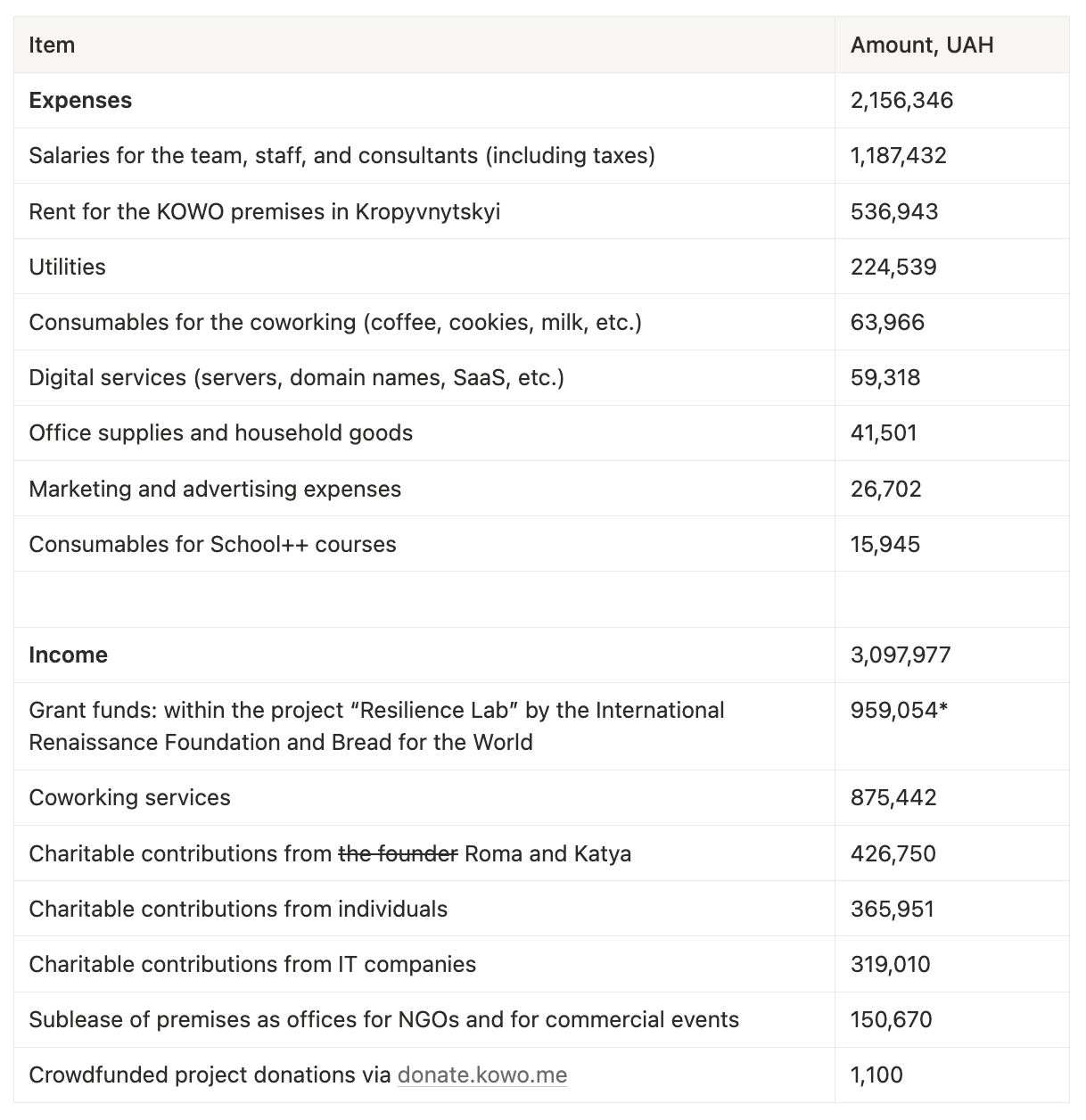Open the donate.kowo.me link
The image size is (1086, 1120).
[x=481, y=1075]
